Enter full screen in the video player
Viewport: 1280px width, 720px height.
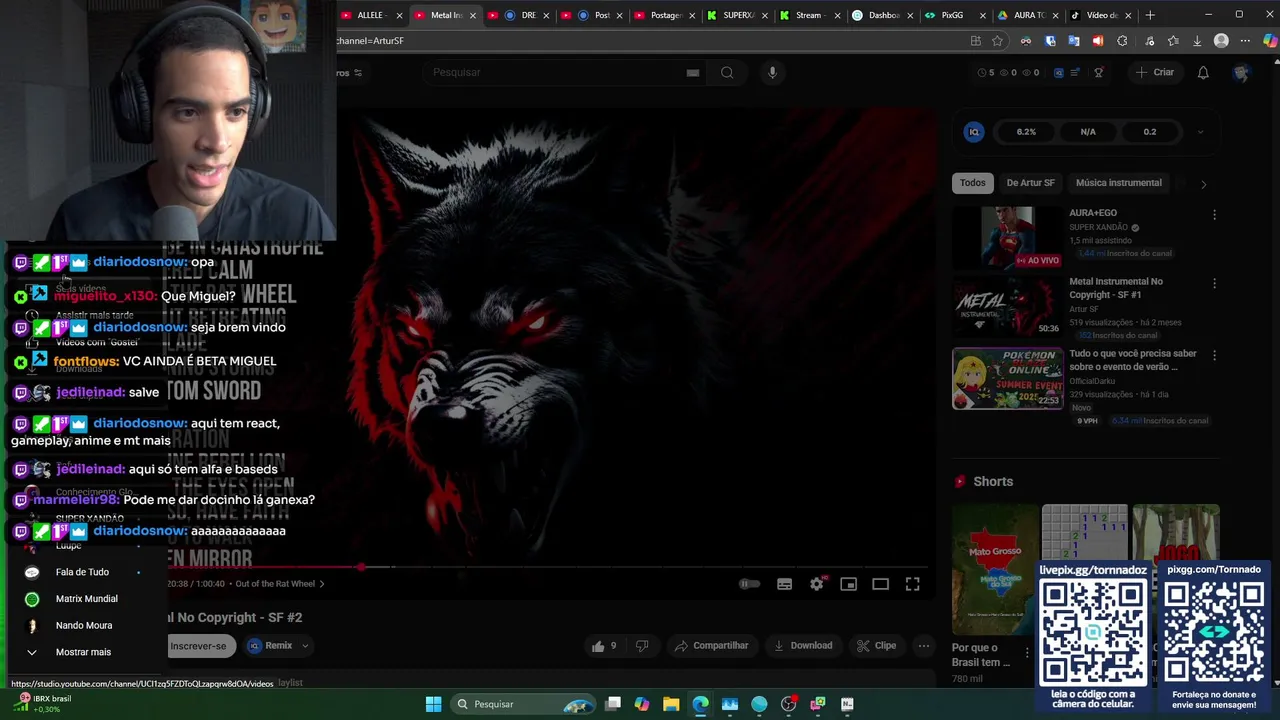coord(912,584)
